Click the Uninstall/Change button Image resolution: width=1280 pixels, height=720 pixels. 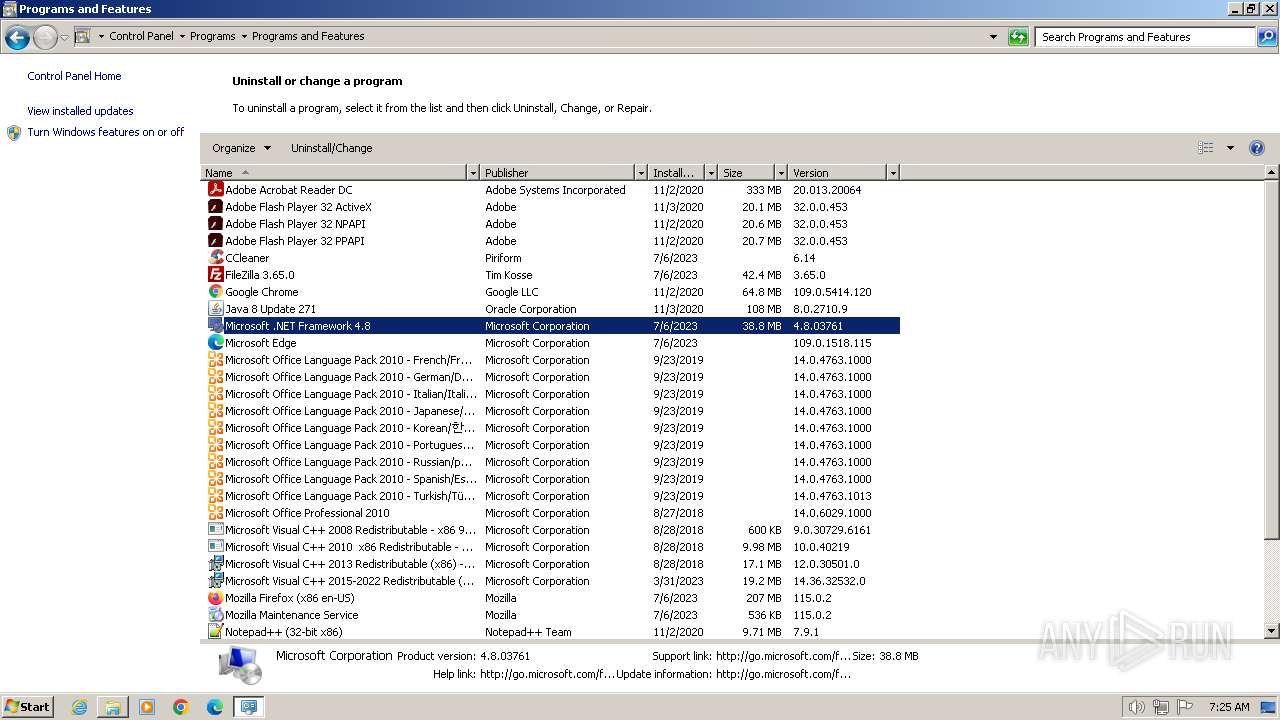(331, 148)
